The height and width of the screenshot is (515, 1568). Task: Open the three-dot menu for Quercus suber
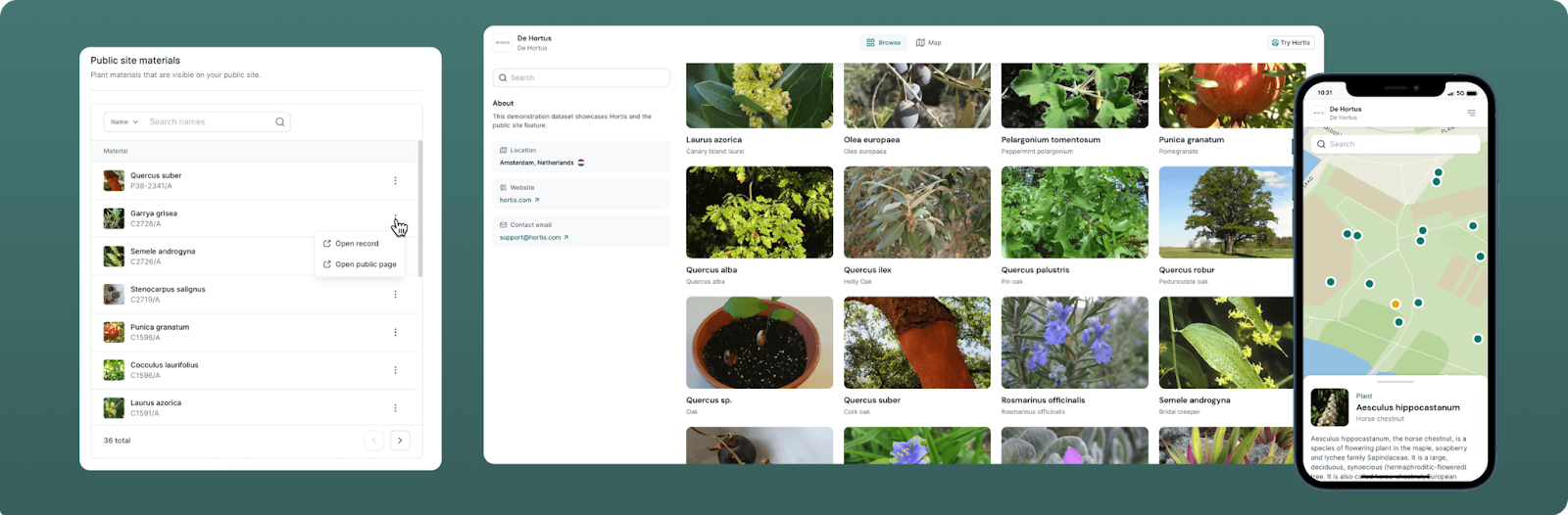pyautogui.click(x=396, y=180)
